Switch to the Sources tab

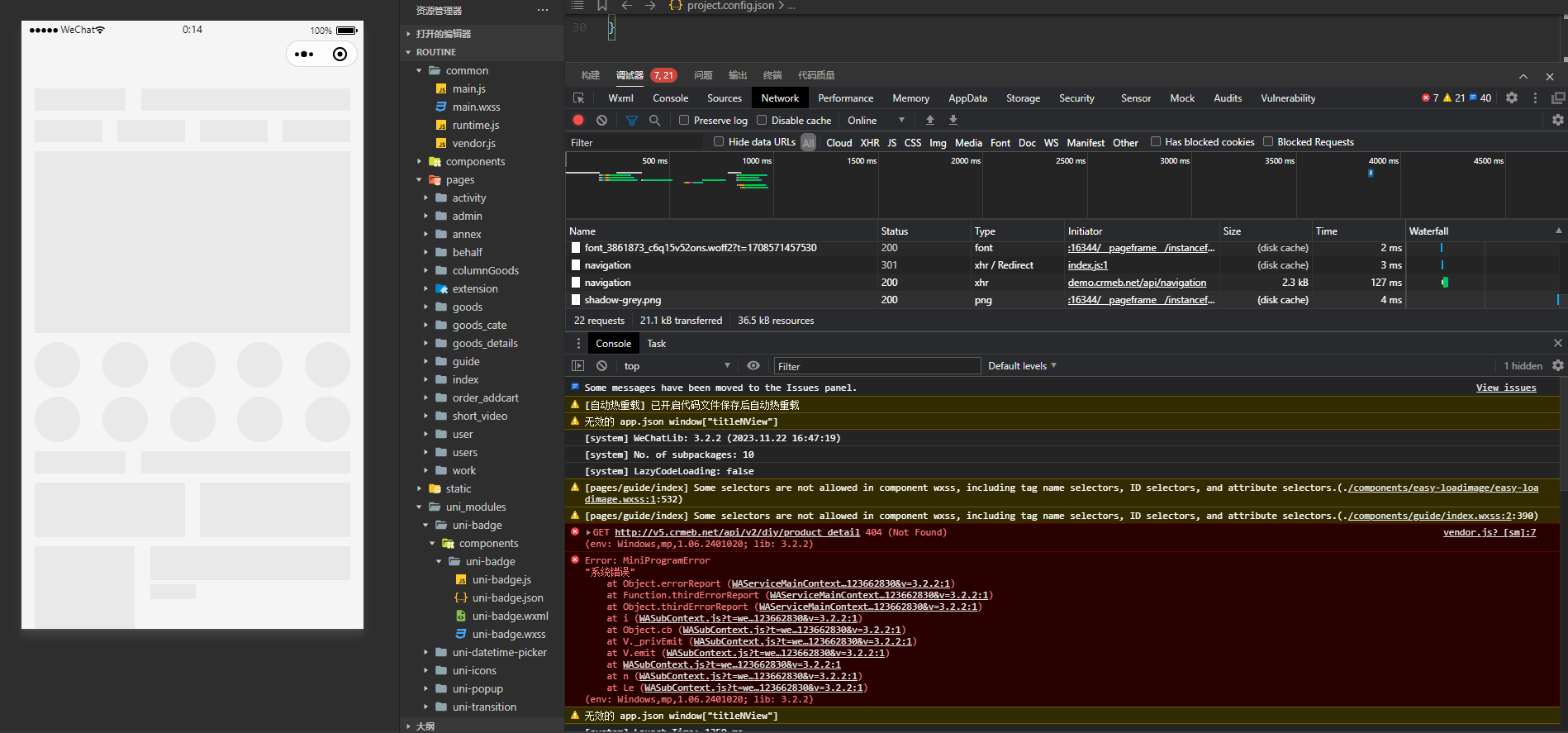pos(725,98)
